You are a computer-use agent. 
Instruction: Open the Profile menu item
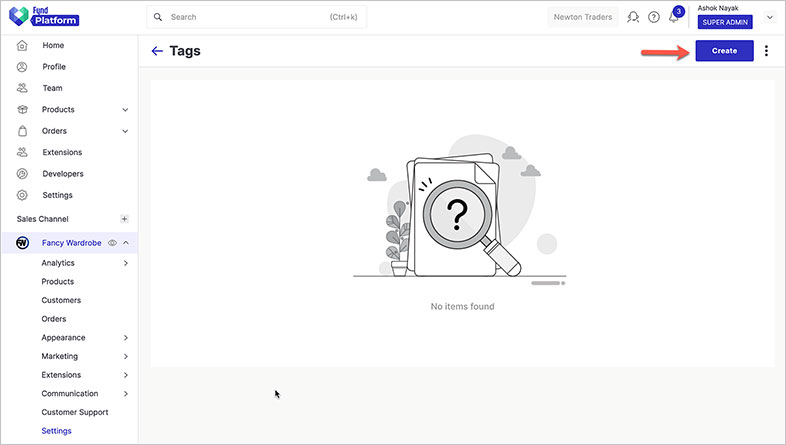point(54,67)
